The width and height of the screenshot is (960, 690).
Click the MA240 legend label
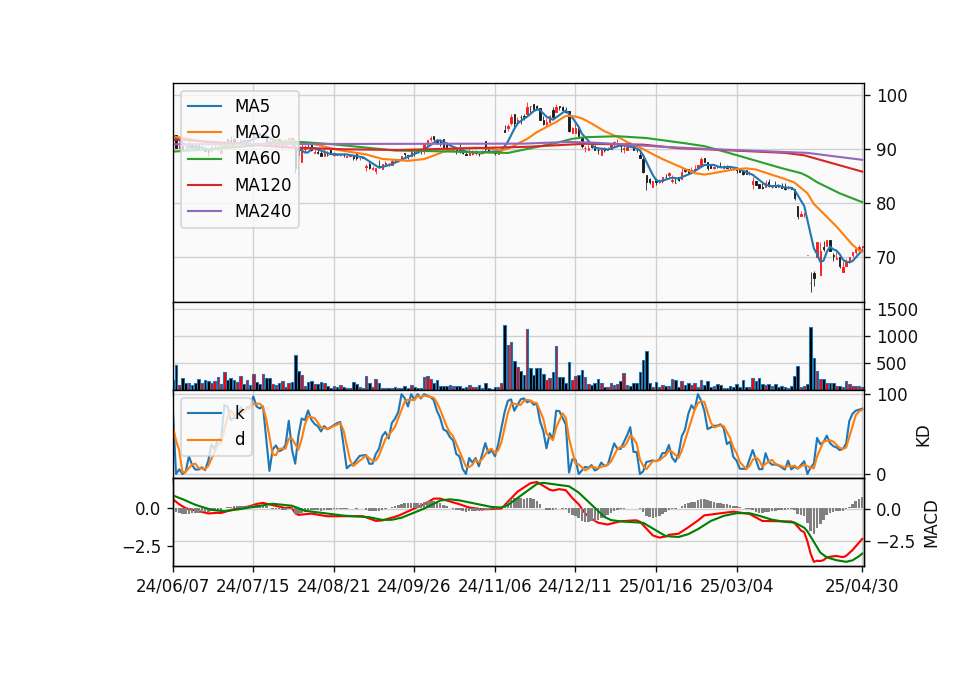pos(263,211)
